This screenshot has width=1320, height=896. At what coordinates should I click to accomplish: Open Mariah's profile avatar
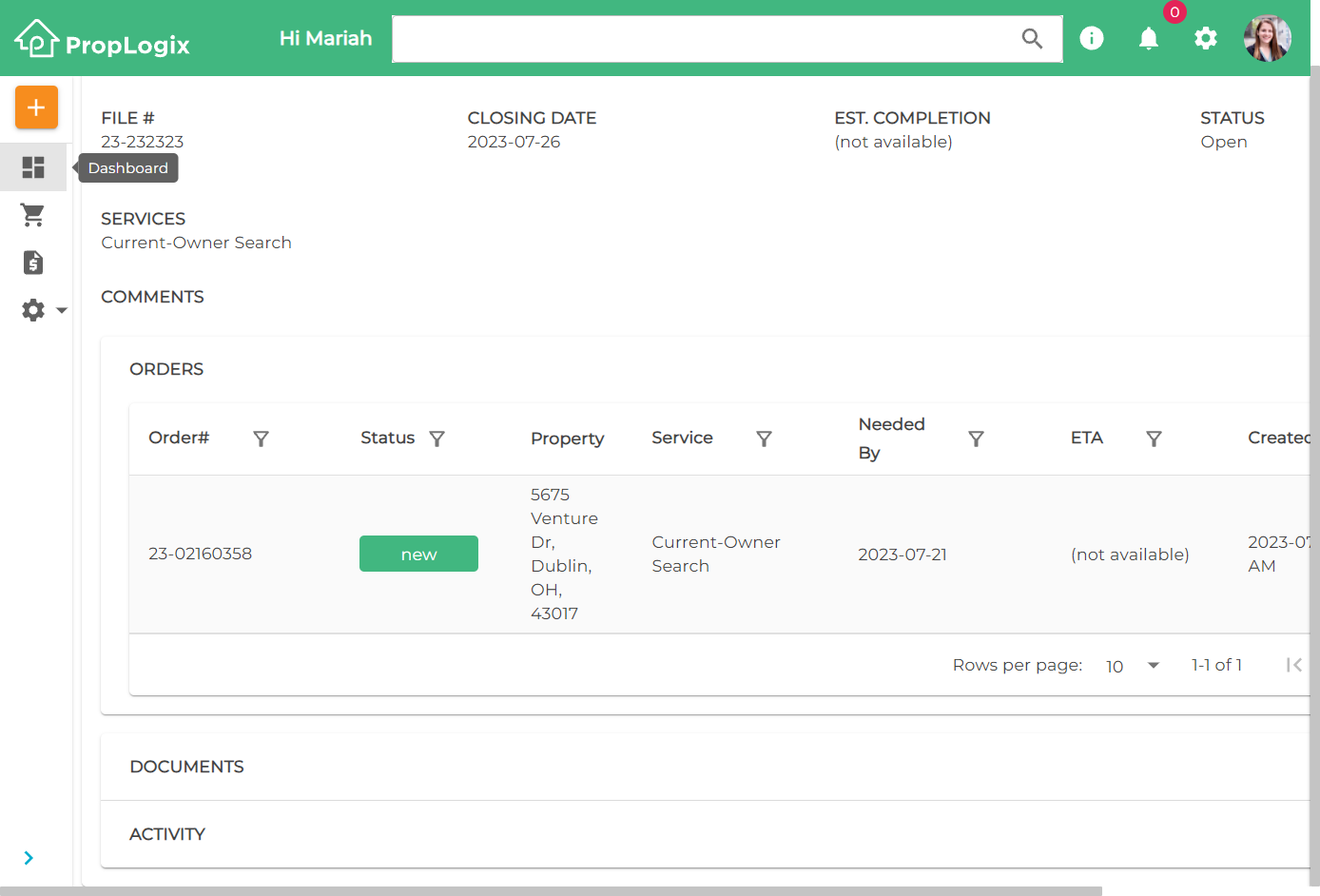1268,38
